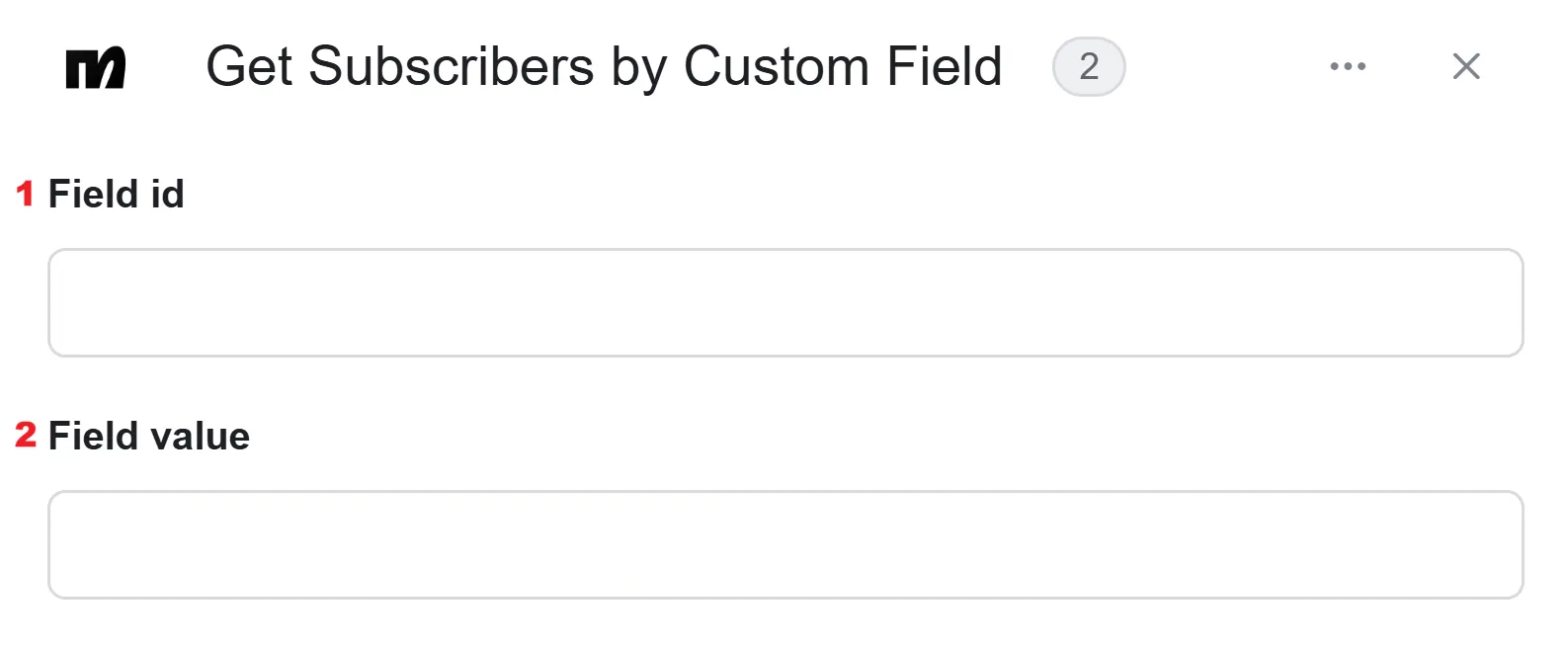Activate the empty box under Field value

(x=785, y=544)
